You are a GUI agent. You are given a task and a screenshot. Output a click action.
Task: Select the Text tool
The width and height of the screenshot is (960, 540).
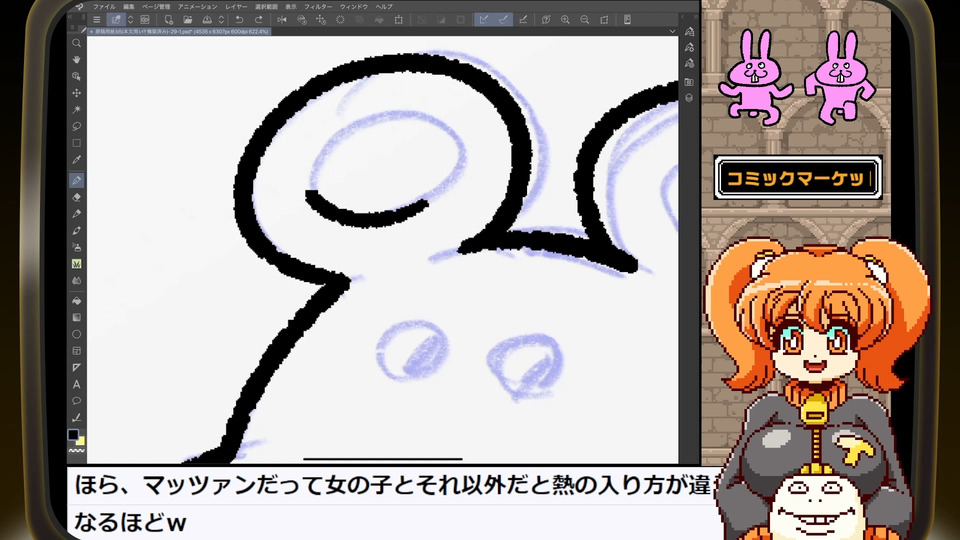click(x=77, y=384)
